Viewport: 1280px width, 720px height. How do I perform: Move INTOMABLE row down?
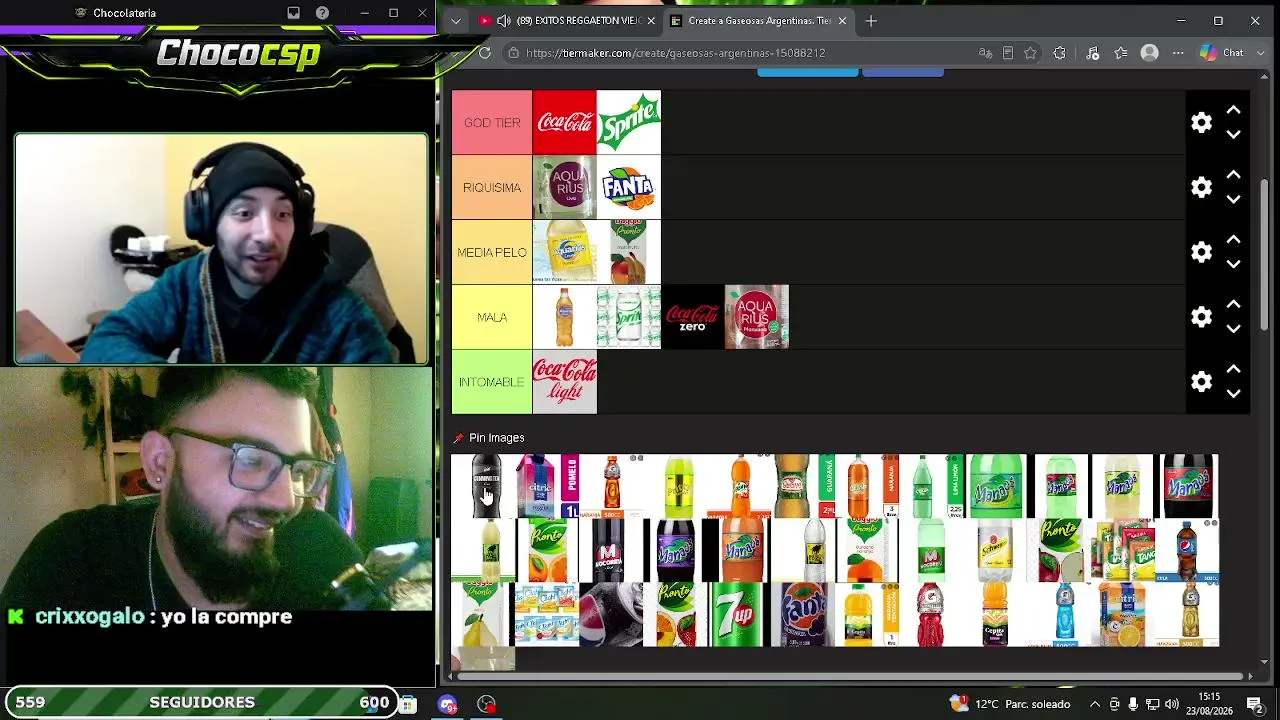(x=1234, y=394)
